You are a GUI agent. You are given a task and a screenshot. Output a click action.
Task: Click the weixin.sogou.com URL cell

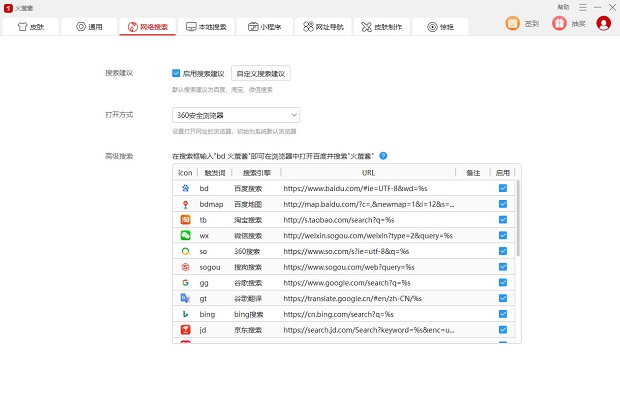[368, 236]
